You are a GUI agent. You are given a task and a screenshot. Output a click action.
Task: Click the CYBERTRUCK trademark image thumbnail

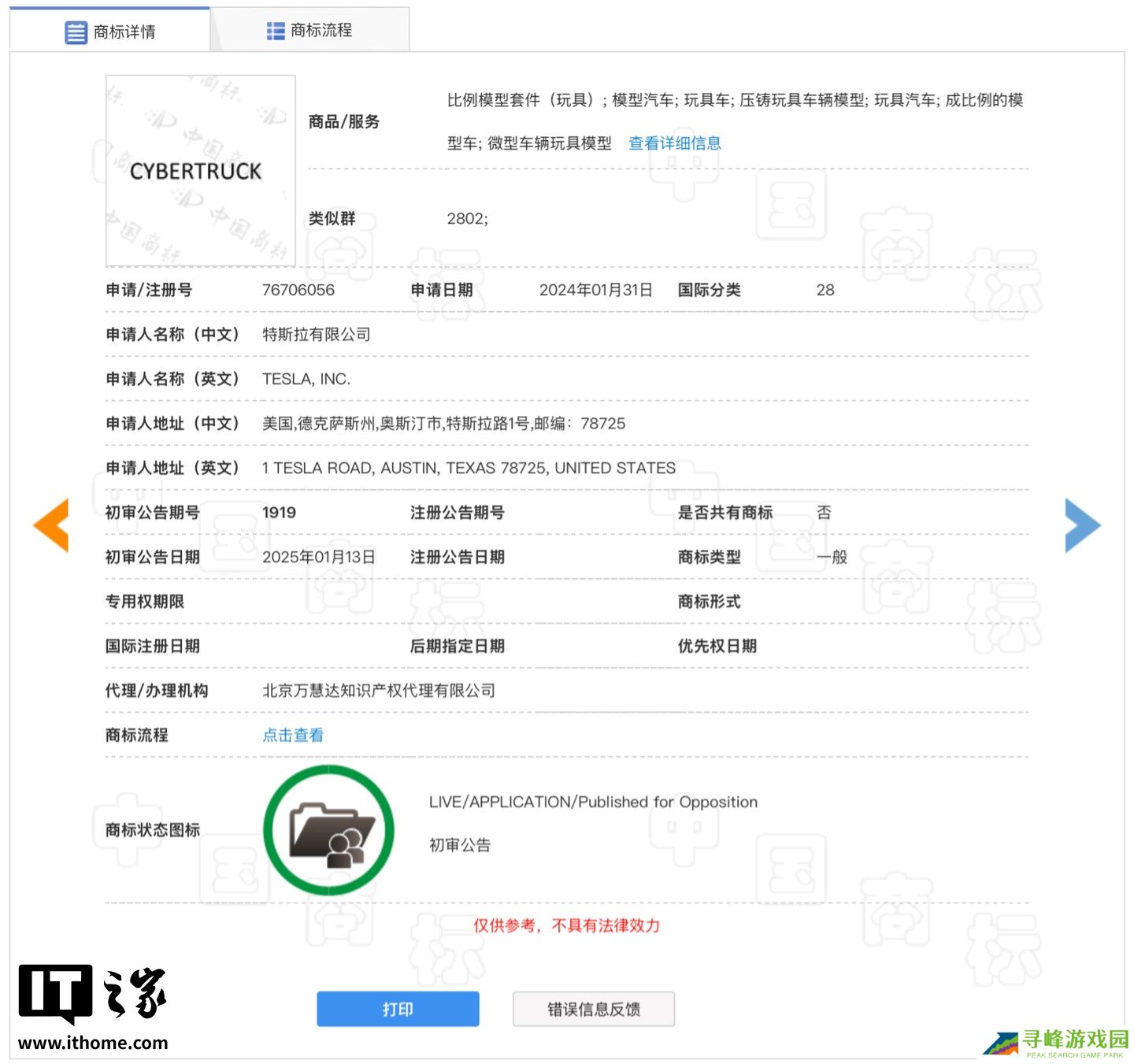201,171
